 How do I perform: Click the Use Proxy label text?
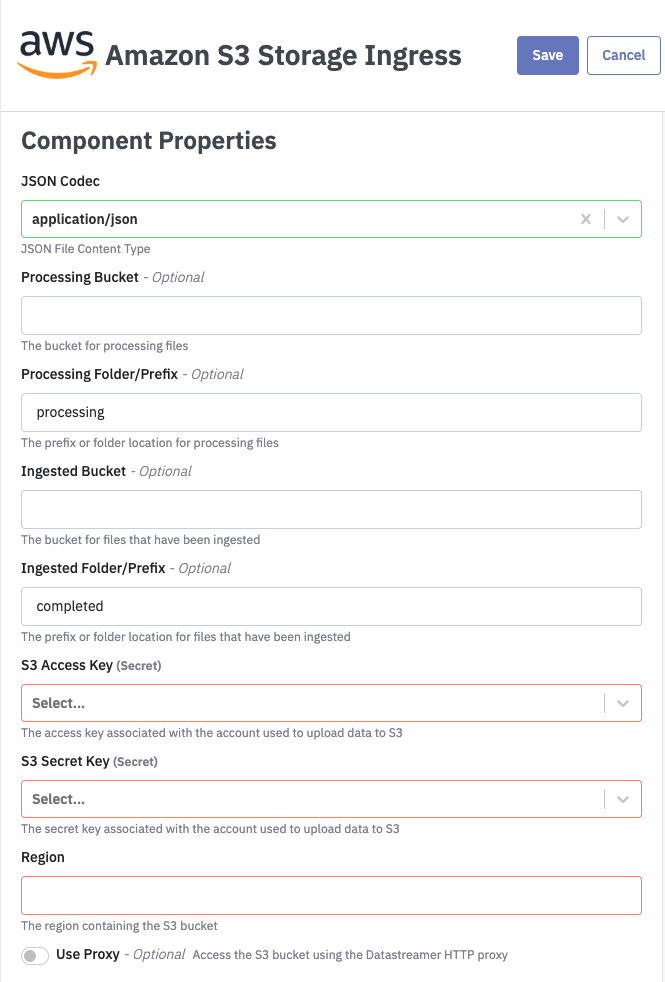(x=88, y=954)
